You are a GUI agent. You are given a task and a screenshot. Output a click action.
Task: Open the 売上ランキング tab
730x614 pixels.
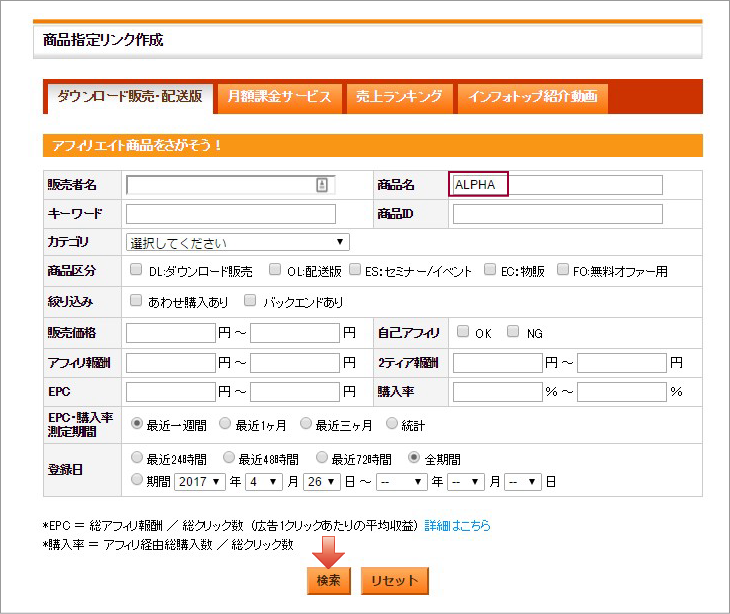point(398,97)
